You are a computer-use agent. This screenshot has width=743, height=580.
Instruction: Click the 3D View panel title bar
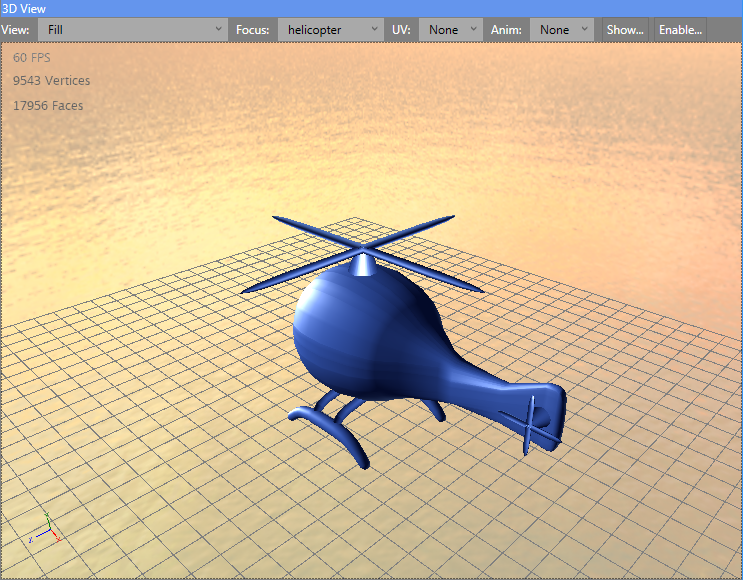(x=371, y=8)
